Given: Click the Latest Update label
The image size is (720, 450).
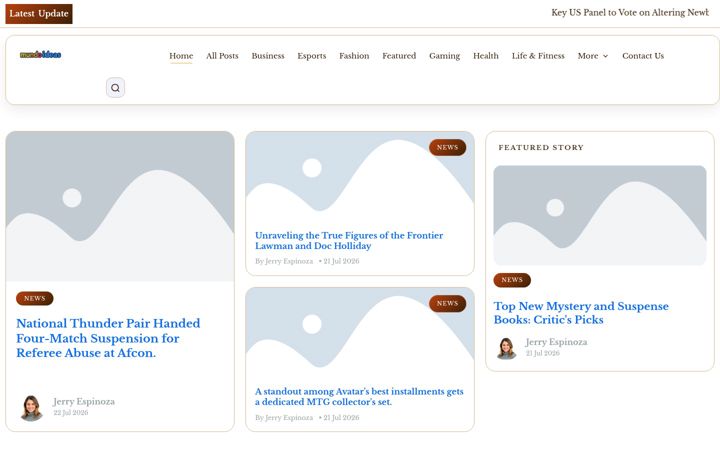Looking at the screenshot, I should click(x=39, y=14).
